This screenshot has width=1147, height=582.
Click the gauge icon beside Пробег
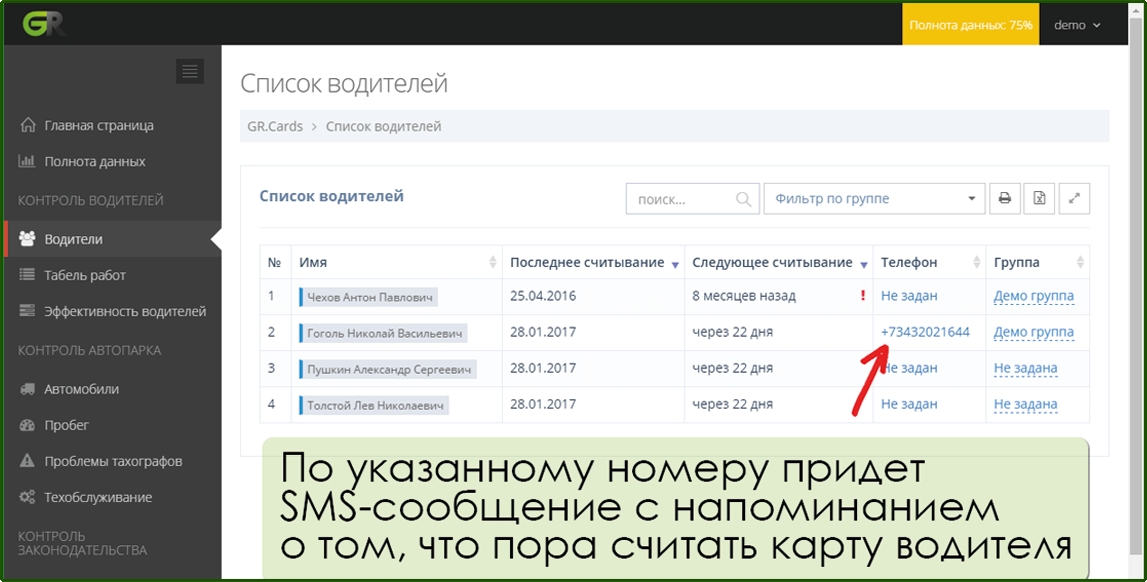pyautogui.click(x=27, y=425)
